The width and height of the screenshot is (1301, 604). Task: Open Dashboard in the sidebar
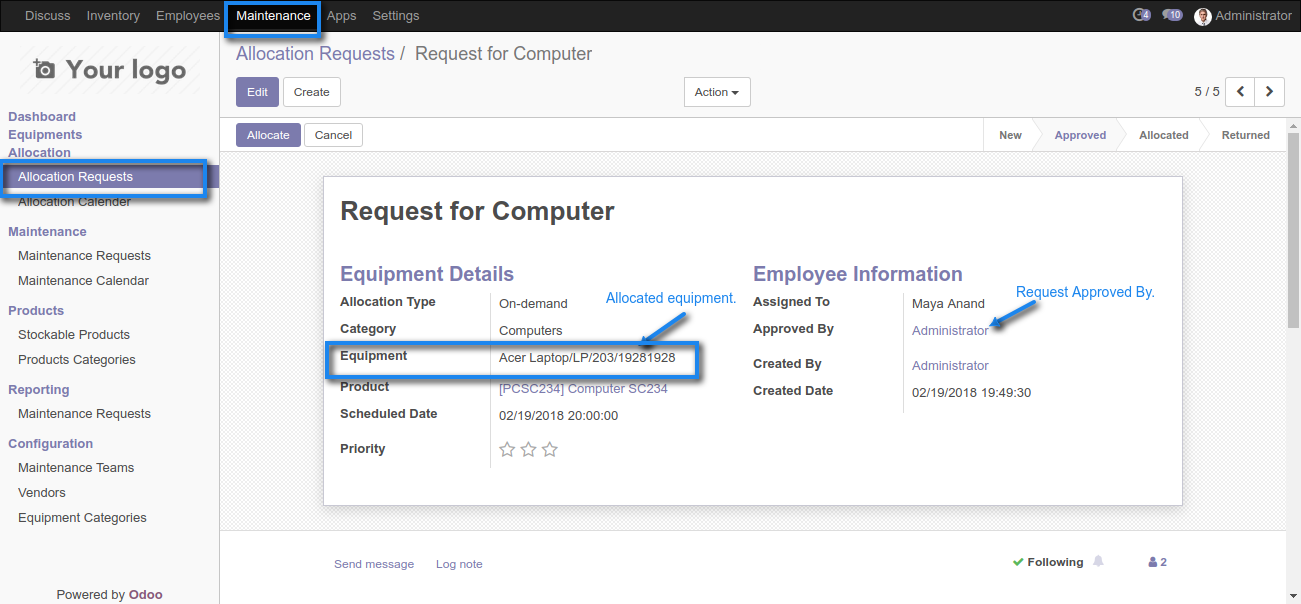pyautogui.click(x=42, y=117)
